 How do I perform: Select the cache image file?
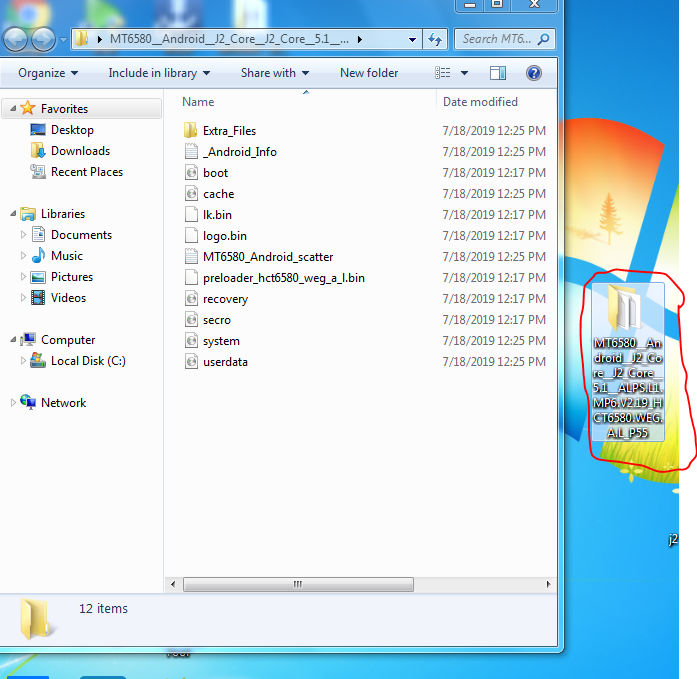click(218, 194)
